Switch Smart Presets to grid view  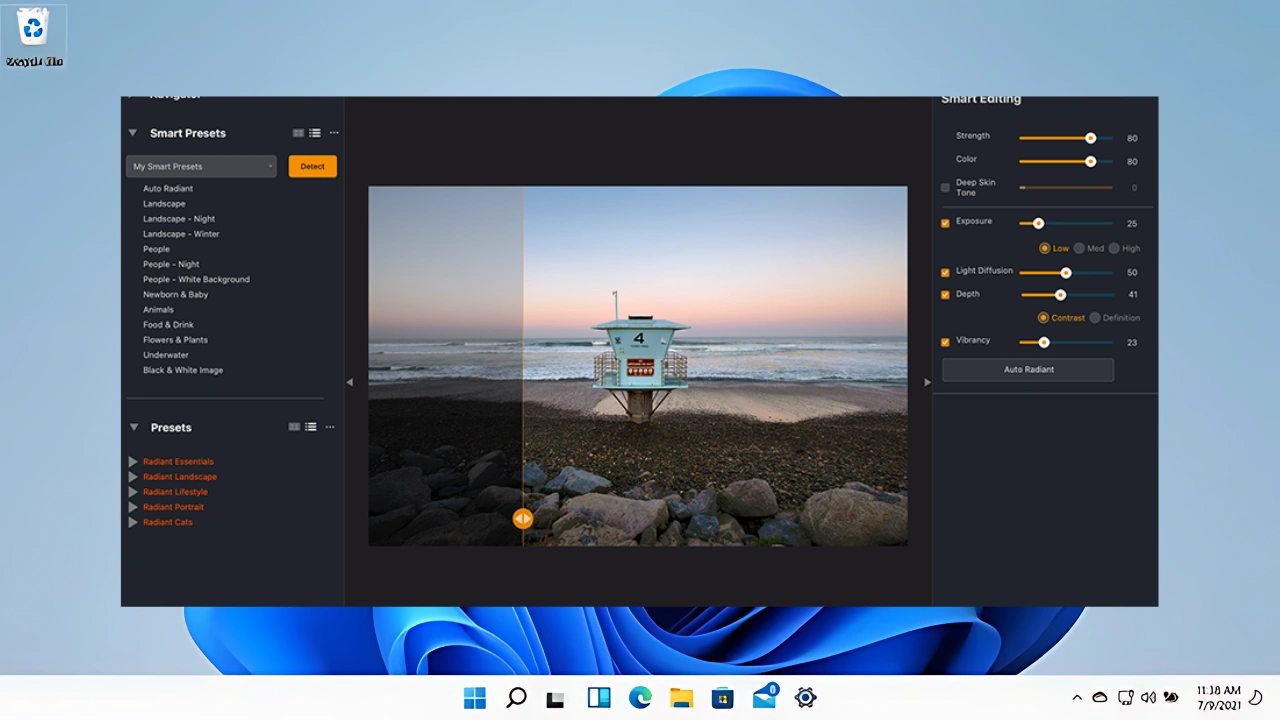pos(298,133)
